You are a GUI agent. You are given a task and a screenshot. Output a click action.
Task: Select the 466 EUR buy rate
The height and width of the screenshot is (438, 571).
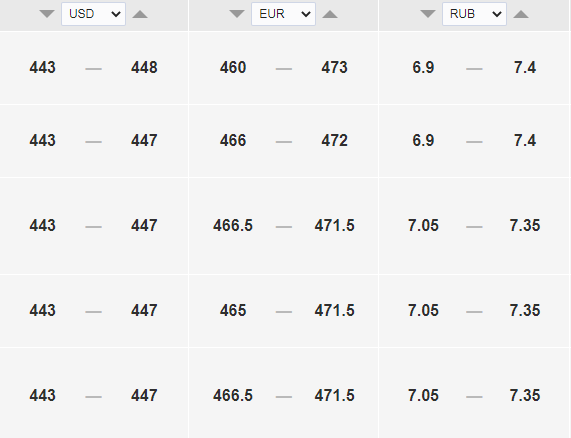point(233,141)
